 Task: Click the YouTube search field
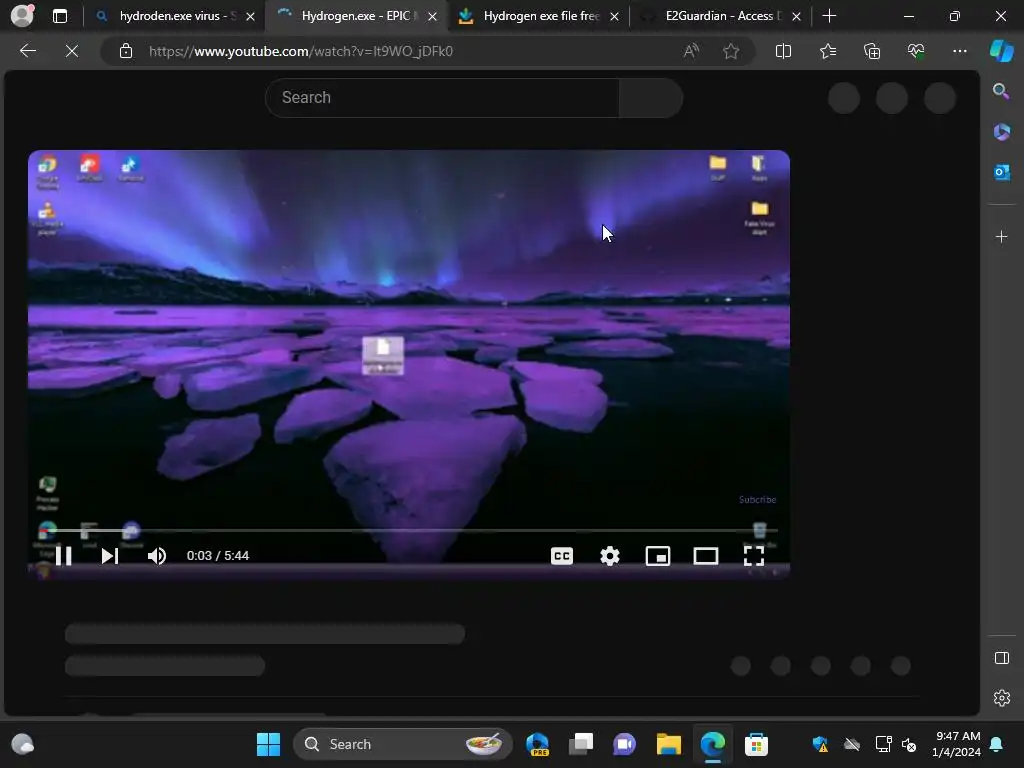pos(442,98)
